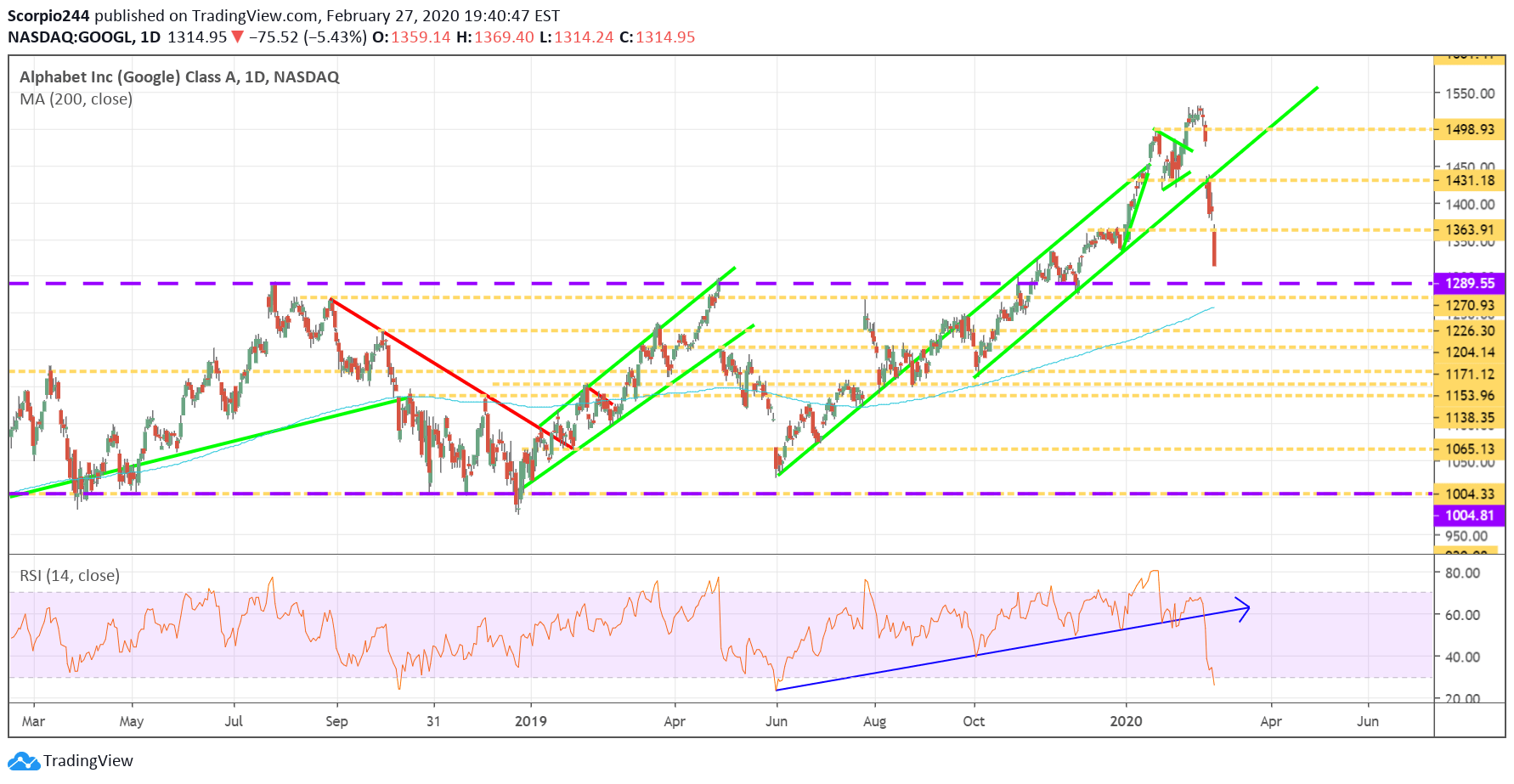Click the red down-arrow next to 1314.95

point(238,37)
